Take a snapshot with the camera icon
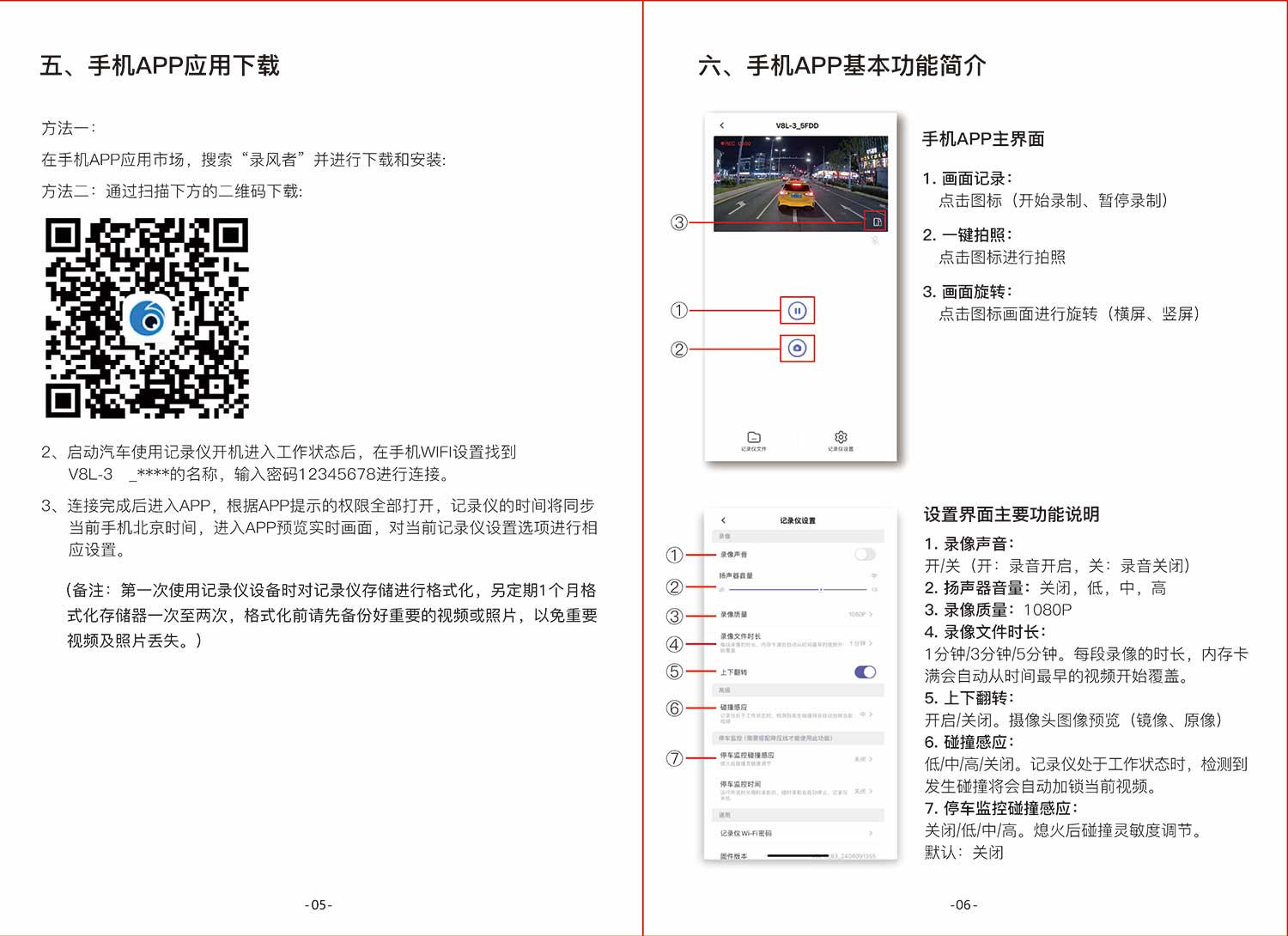This screenshot has width=1288, height=936. pos(797,349)
